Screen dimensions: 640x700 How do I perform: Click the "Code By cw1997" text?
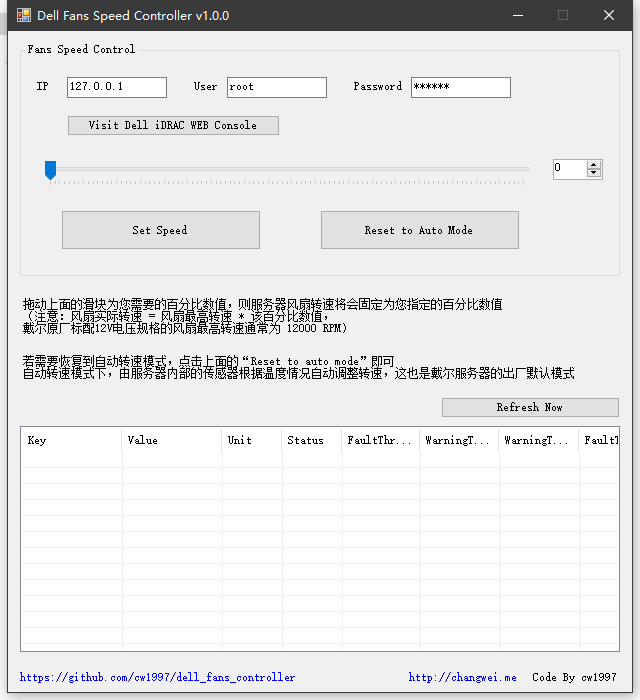(574, 677)
